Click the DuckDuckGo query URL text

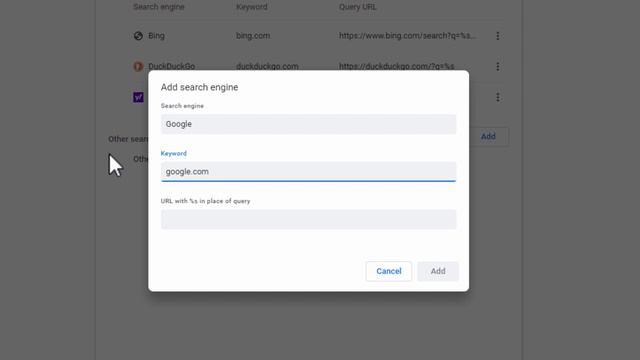[x=396, y=66]
